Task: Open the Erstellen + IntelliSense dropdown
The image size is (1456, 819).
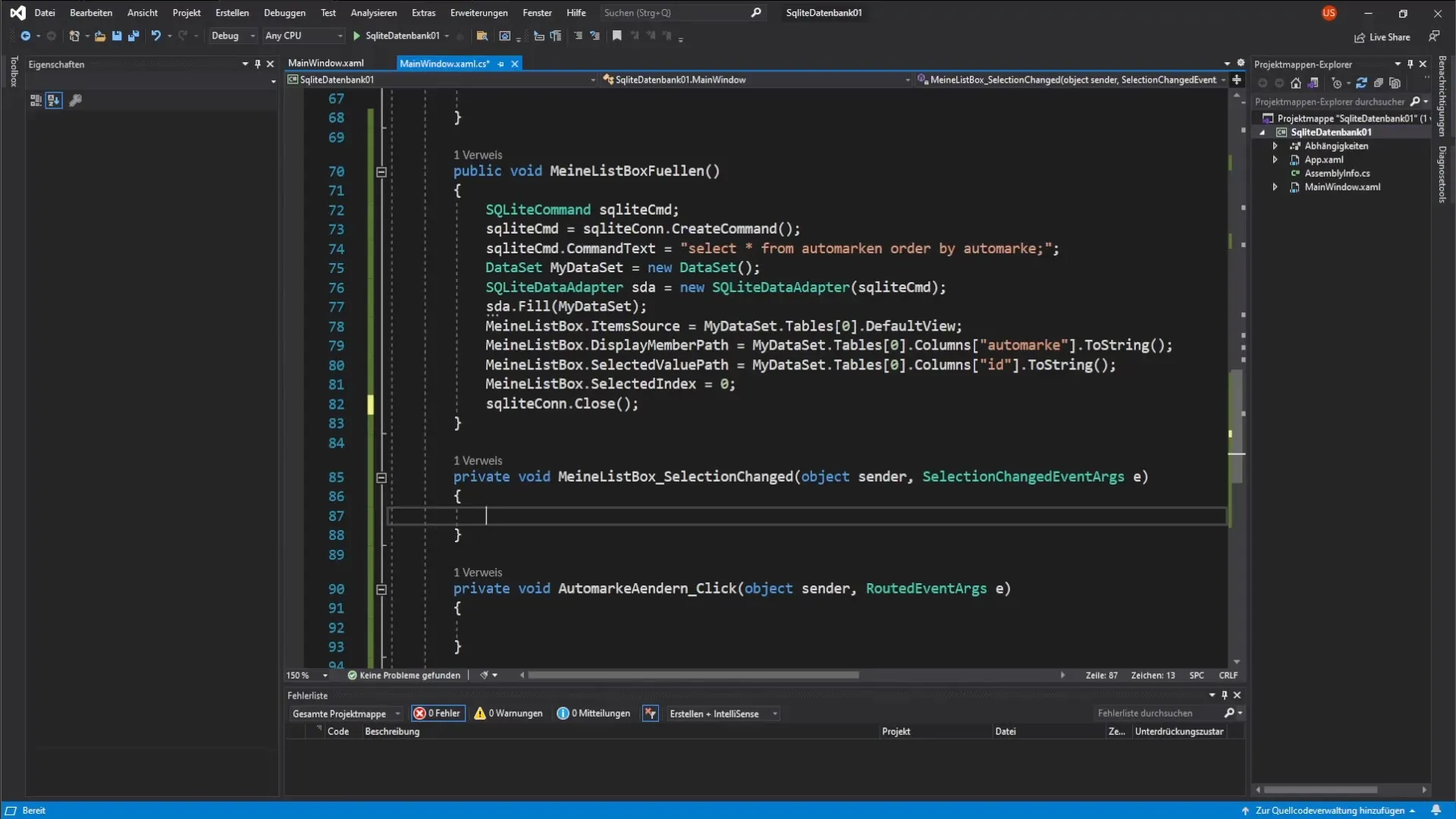Action: point(723,714)
